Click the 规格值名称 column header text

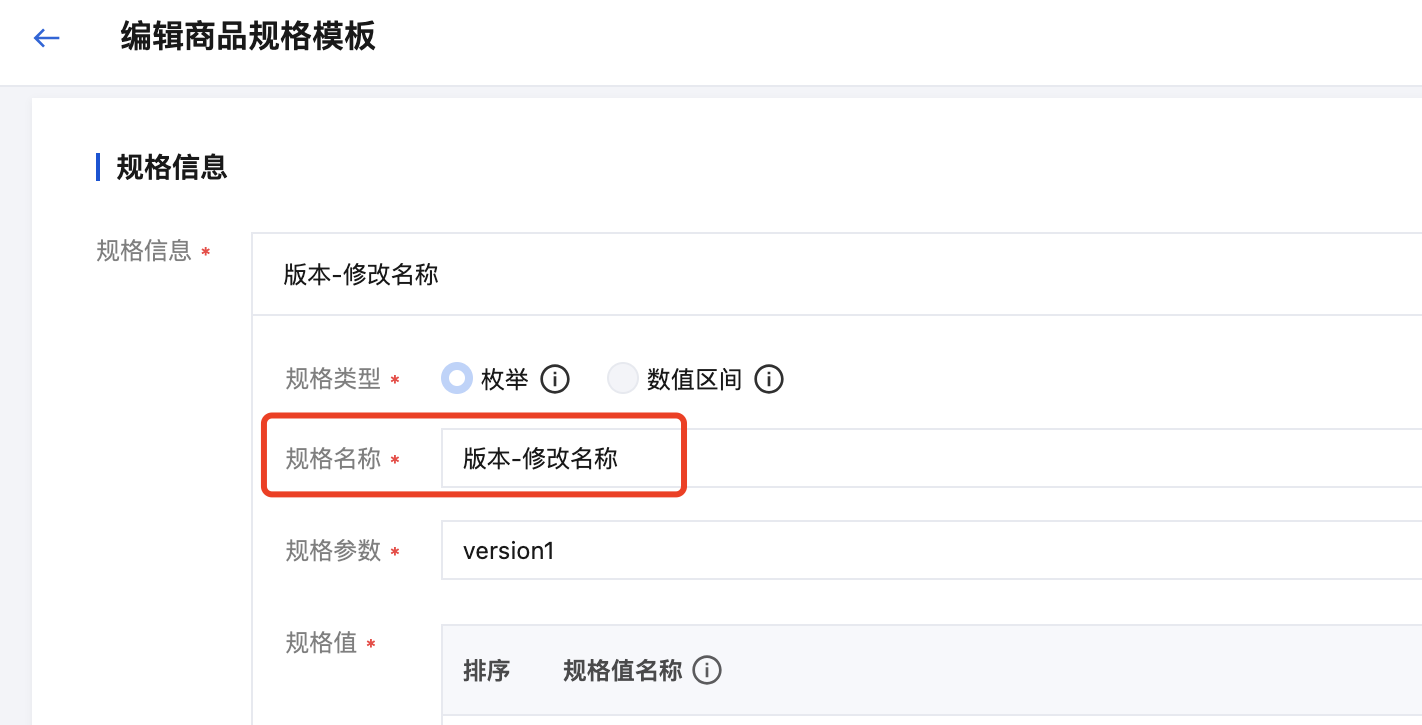(x=622, y=670)
